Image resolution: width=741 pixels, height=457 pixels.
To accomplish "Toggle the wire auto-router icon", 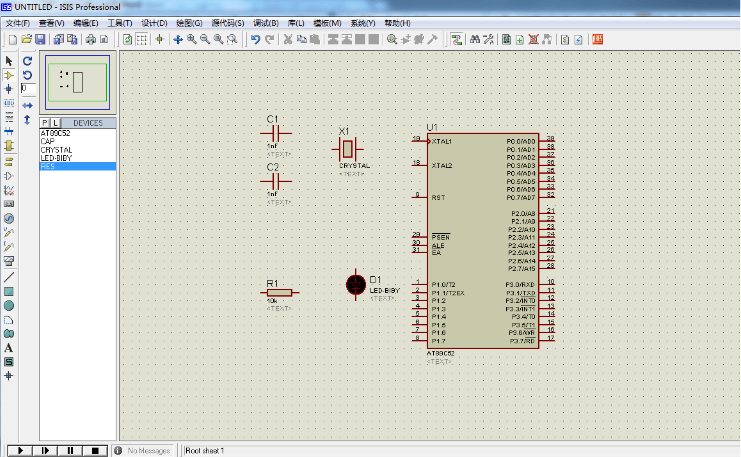I will 456,39.
